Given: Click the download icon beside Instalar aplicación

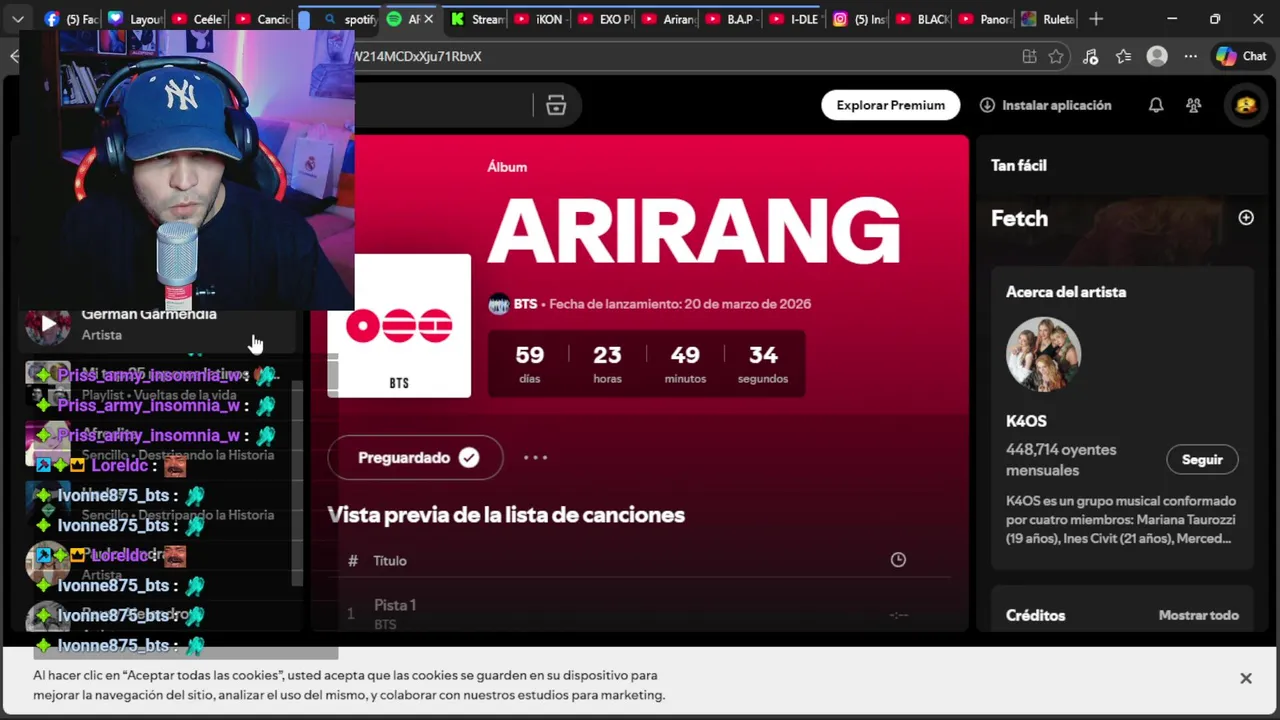Looking at the screenshot, I should point(987,105).
